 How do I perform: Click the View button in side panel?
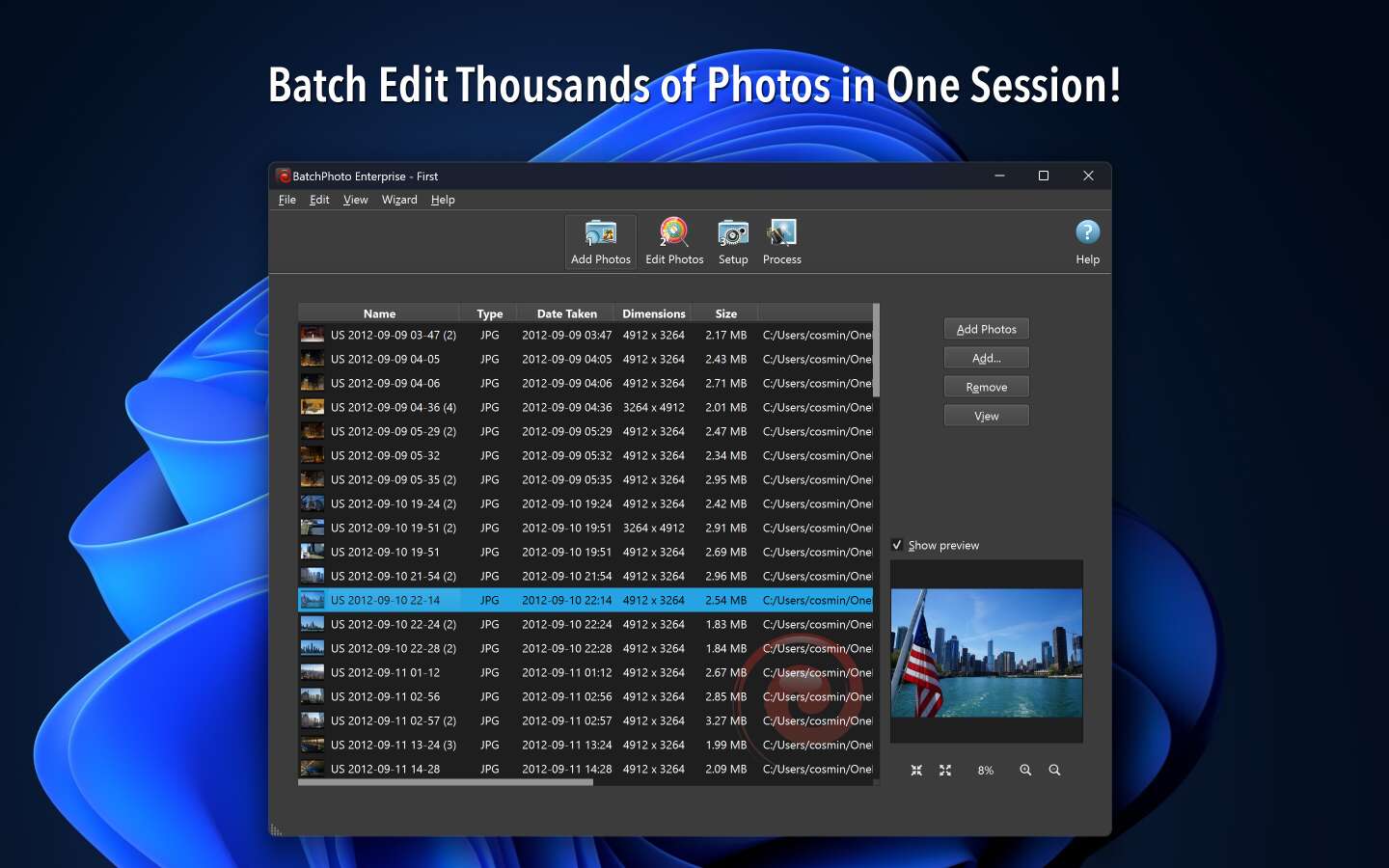(x=986, y=416)
